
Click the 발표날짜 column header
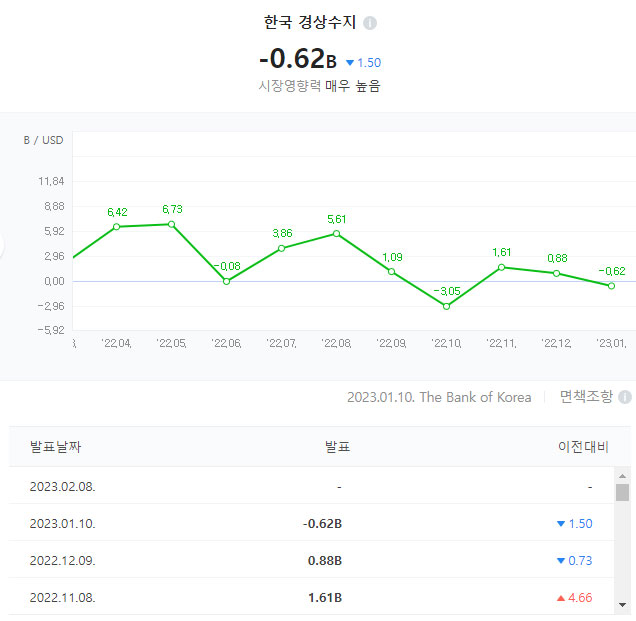click(56, 447)
